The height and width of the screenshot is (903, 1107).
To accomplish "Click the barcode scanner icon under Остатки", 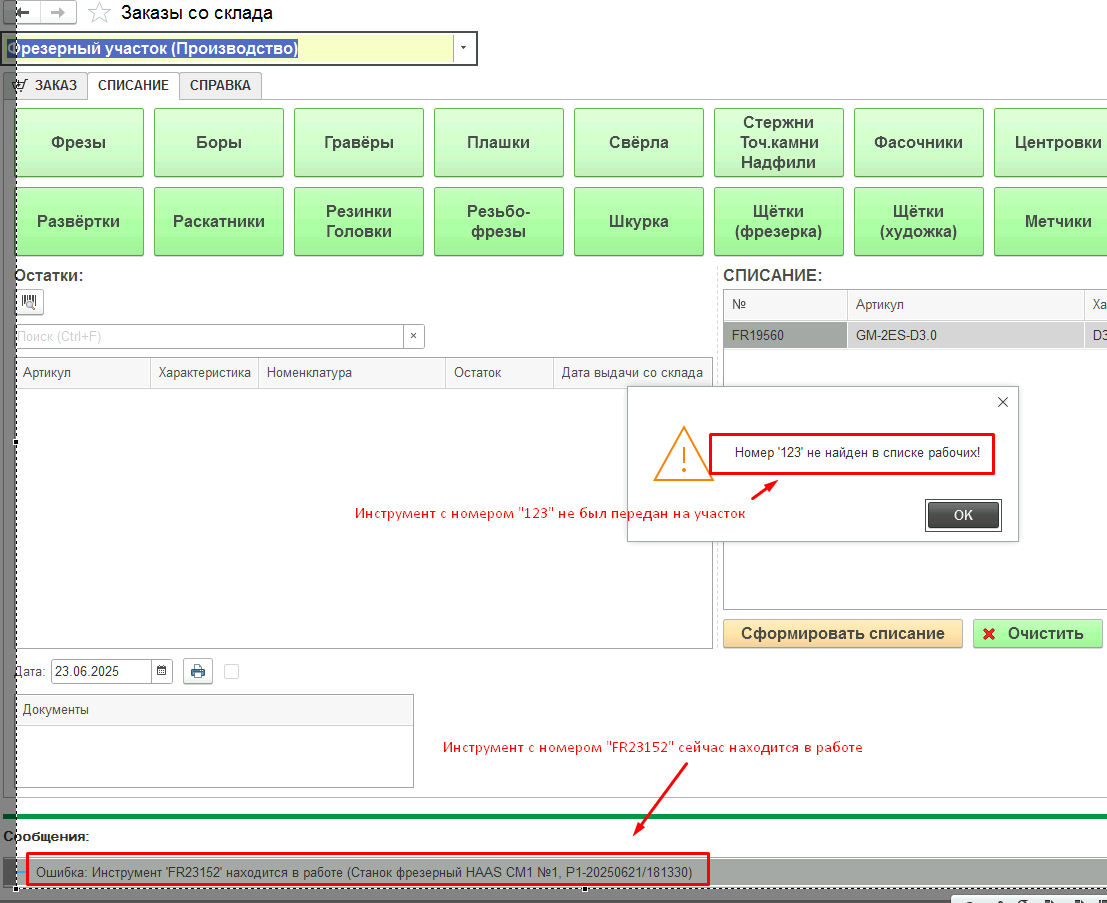I will pyautogui.click(x=29, y=302).
